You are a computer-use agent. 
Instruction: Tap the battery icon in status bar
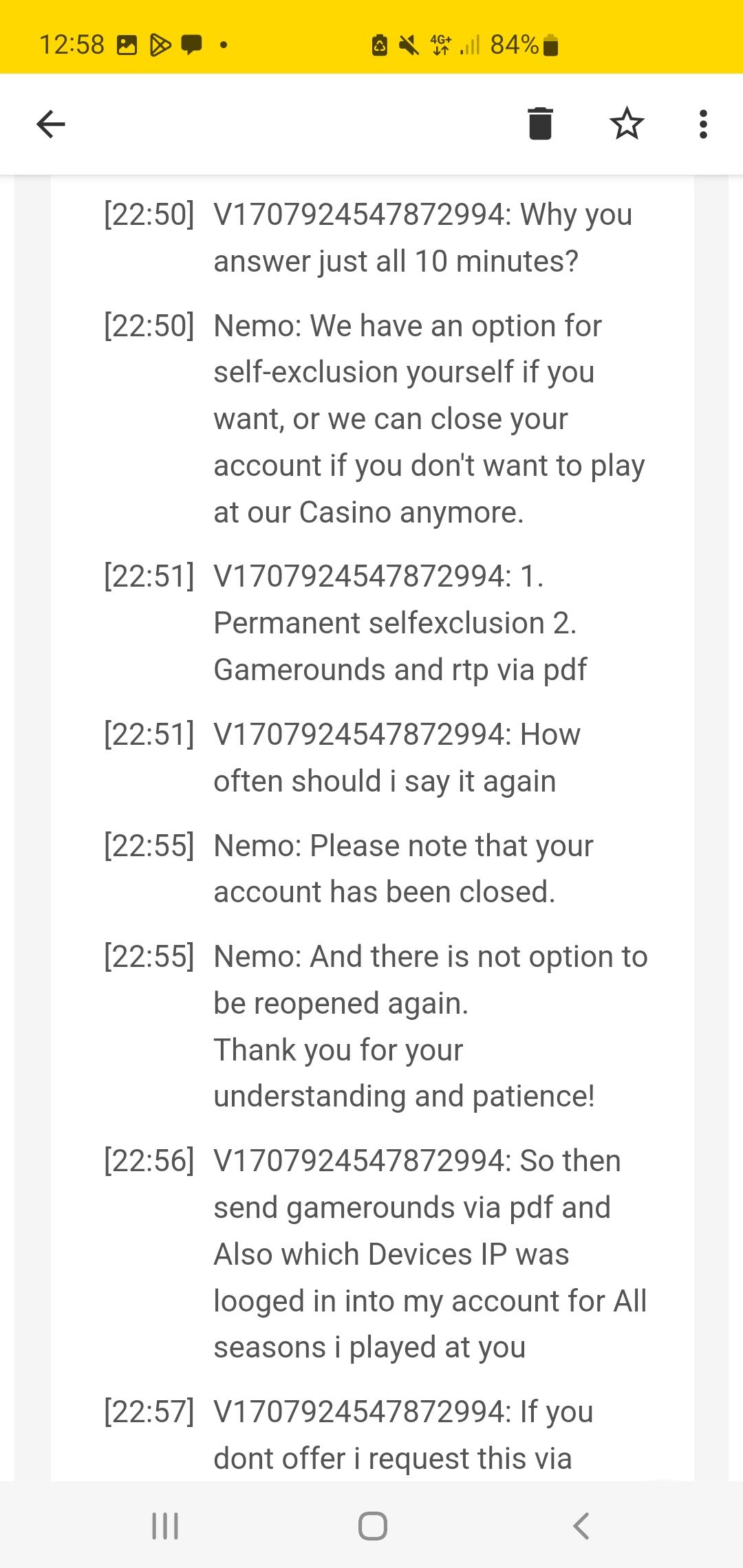[x=550, y=45]
